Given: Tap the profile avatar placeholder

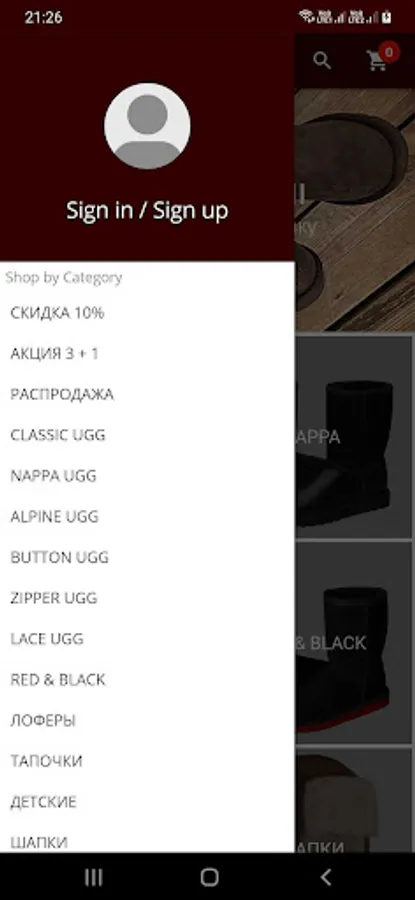Looking at the screenshot, I should 148,126.
